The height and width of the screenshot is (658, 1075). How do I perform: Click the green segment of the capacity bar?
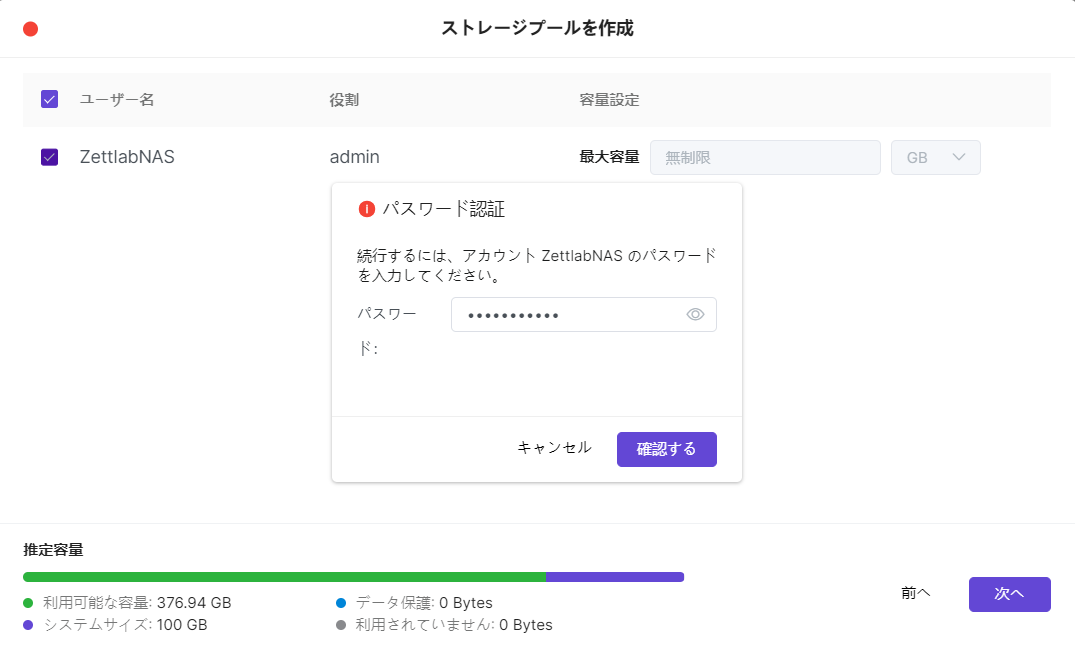[284, 577]
